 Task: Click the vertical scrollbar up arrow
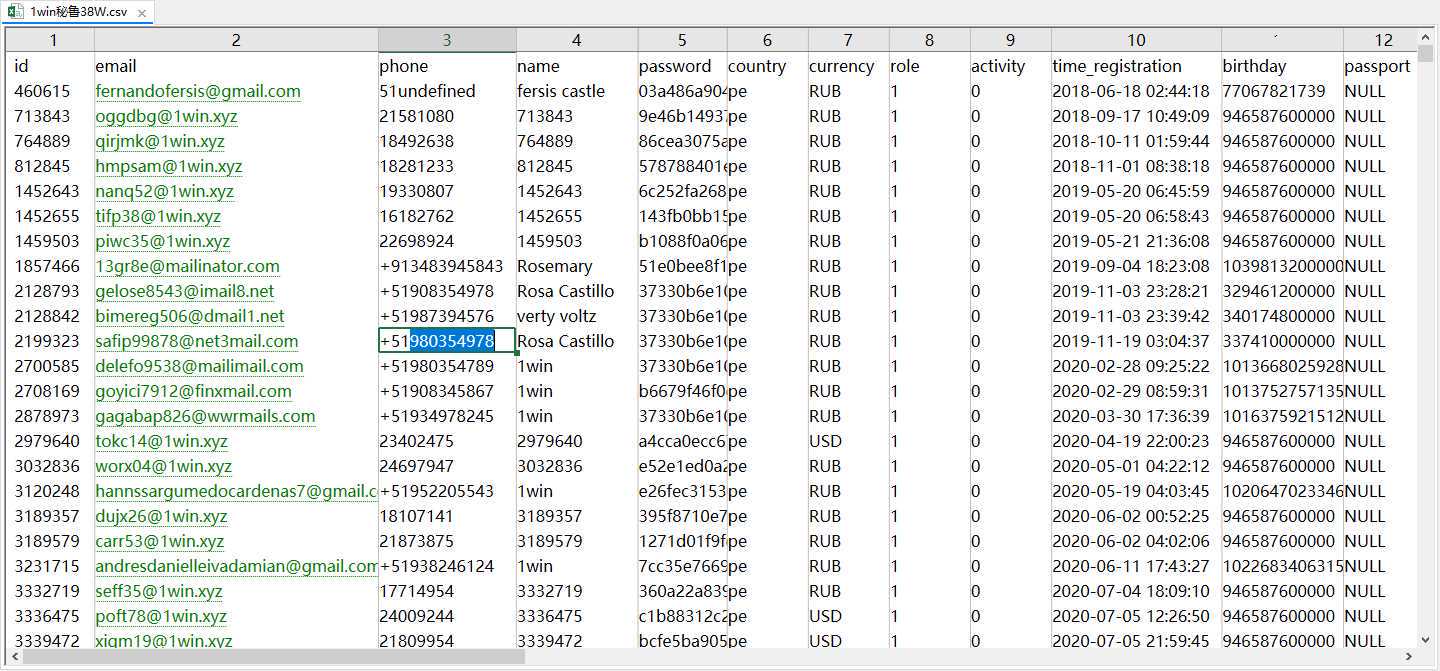point(1425,36)
